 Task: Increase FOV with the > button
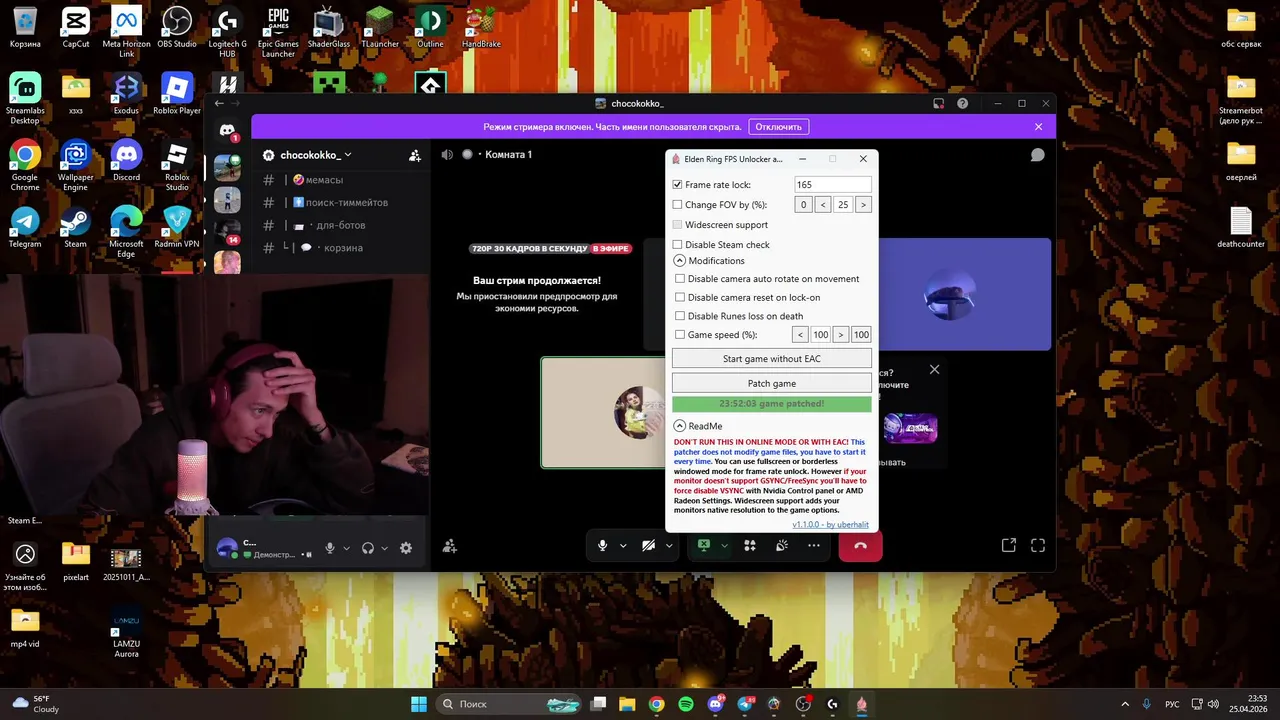tap(863, 205)
